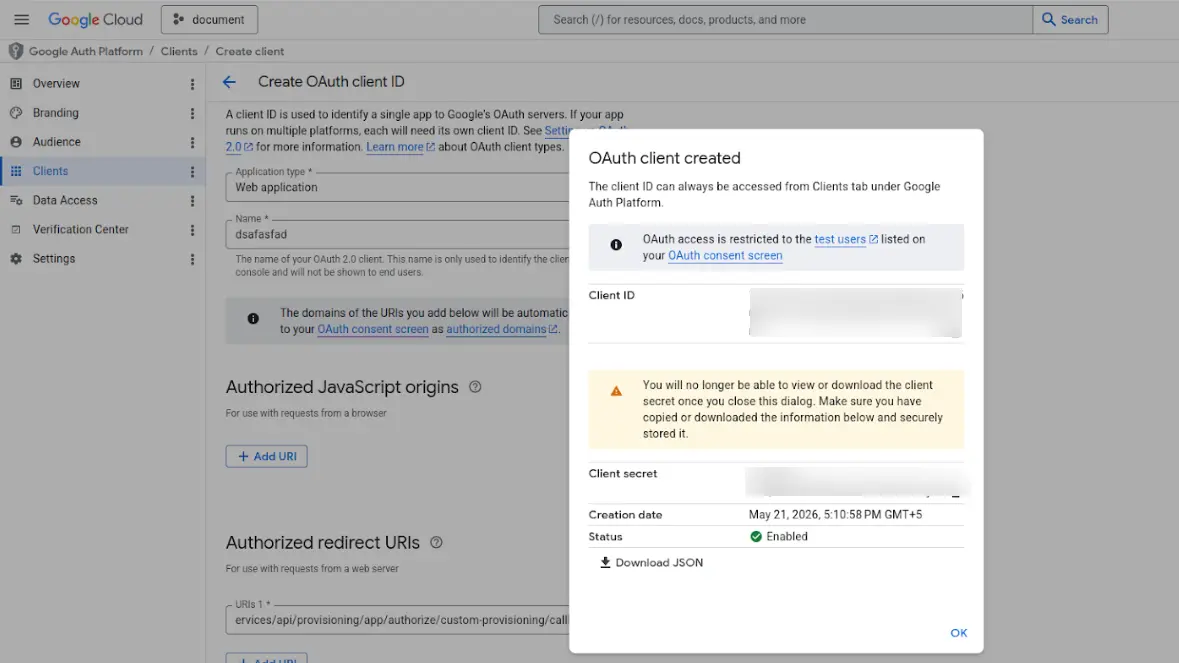Open more options for Verification Center
This screenshot has height=663, width=1179.
click(192, 230)
